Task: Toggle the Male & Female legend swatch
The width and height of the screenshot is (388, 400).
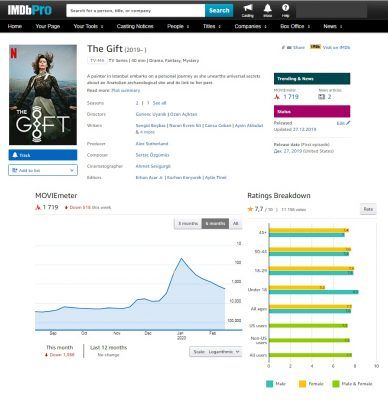Action: point(336,384)
